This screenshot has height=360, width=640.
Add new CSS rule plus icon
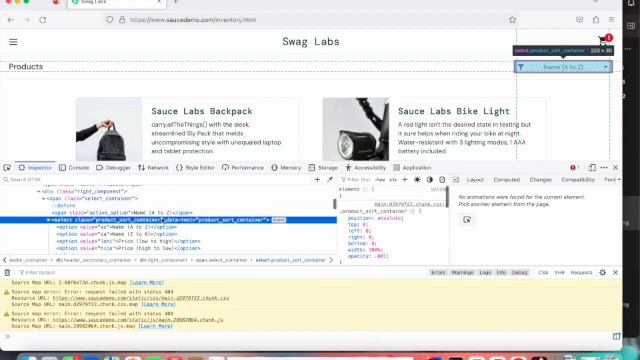tap(404, 180)
